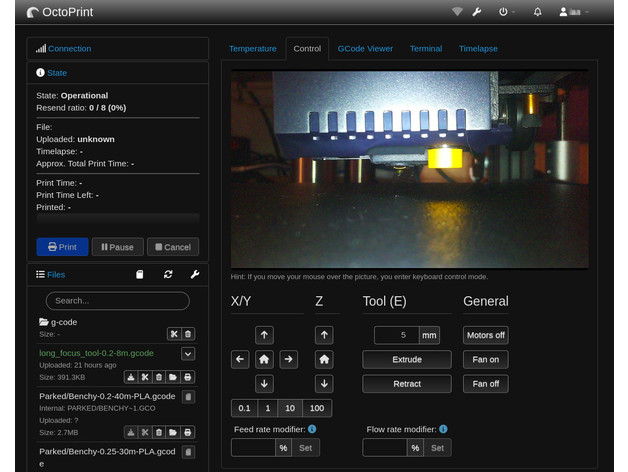
Task: Switch to the GCode Viewer tab
Action: tap(365, 48)
